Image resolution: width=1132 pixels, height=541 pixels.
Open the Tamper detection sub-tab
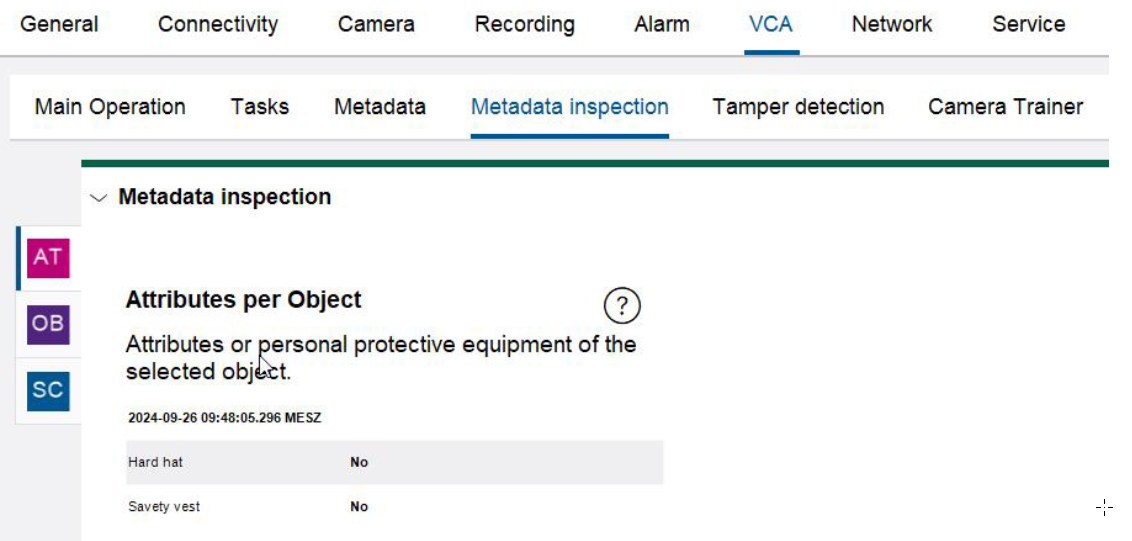[798, 107]
